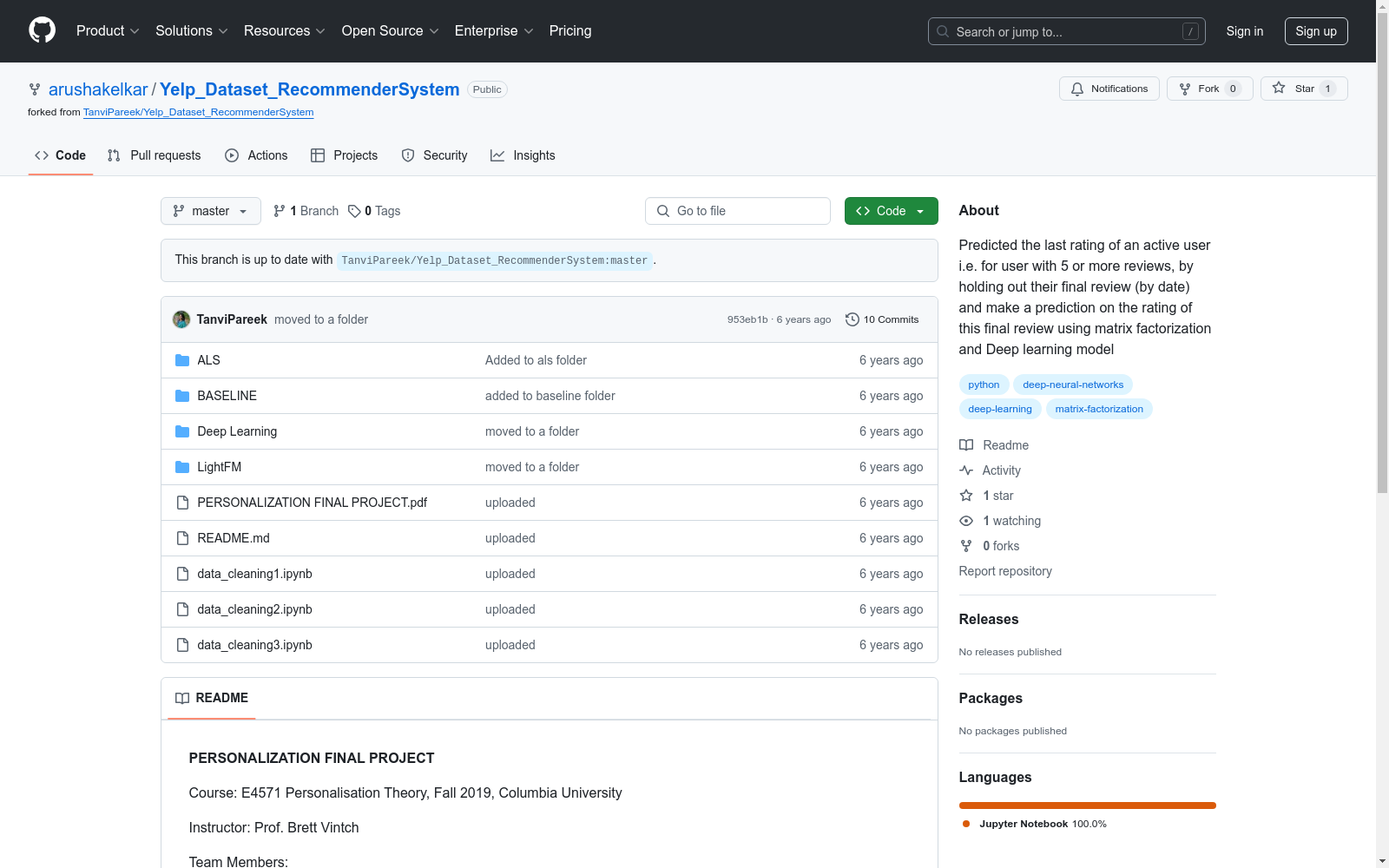This screenshot has width=1389, height=868.
Task: Open the arushakelkar profile link
Action: click(x=98, y=89)
